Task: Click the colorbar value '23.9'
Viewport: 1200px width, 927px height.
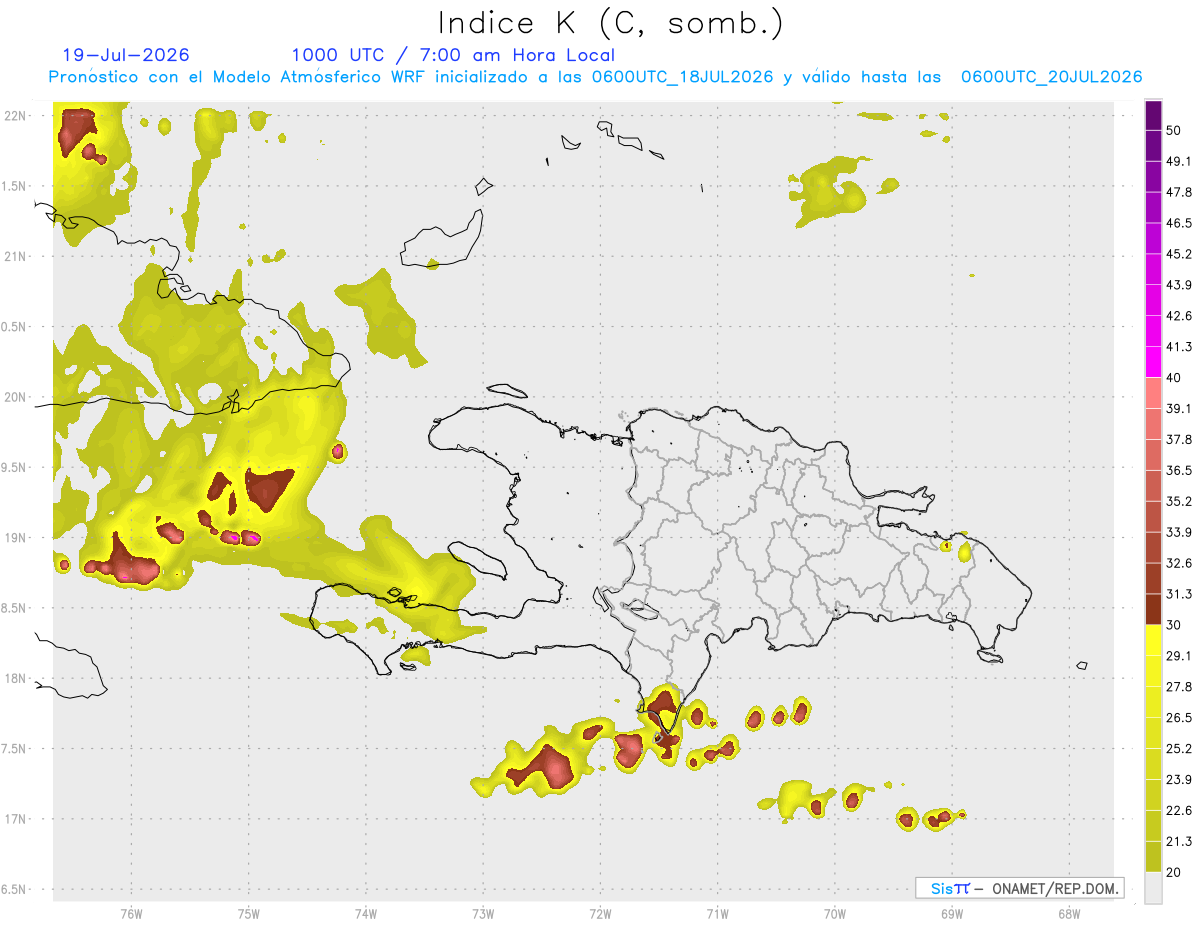Action: coord(1179,780)
